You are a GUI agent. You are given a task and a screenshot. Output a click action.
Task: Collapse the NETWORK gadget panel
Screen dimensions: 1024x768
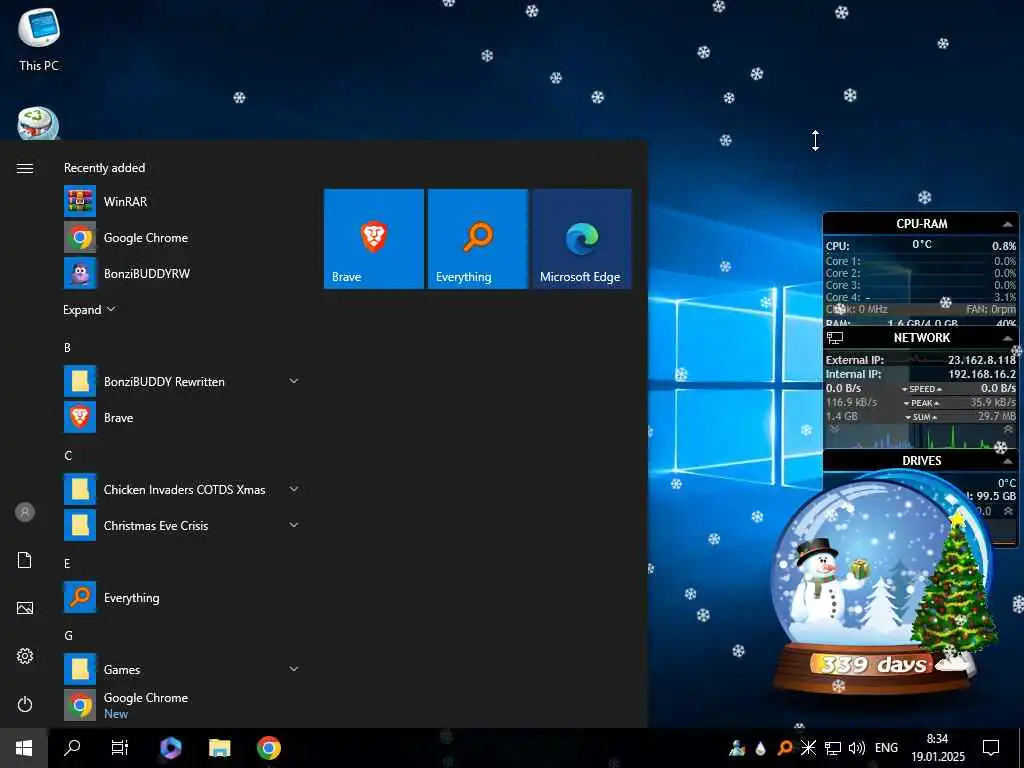pos(1008,338)
